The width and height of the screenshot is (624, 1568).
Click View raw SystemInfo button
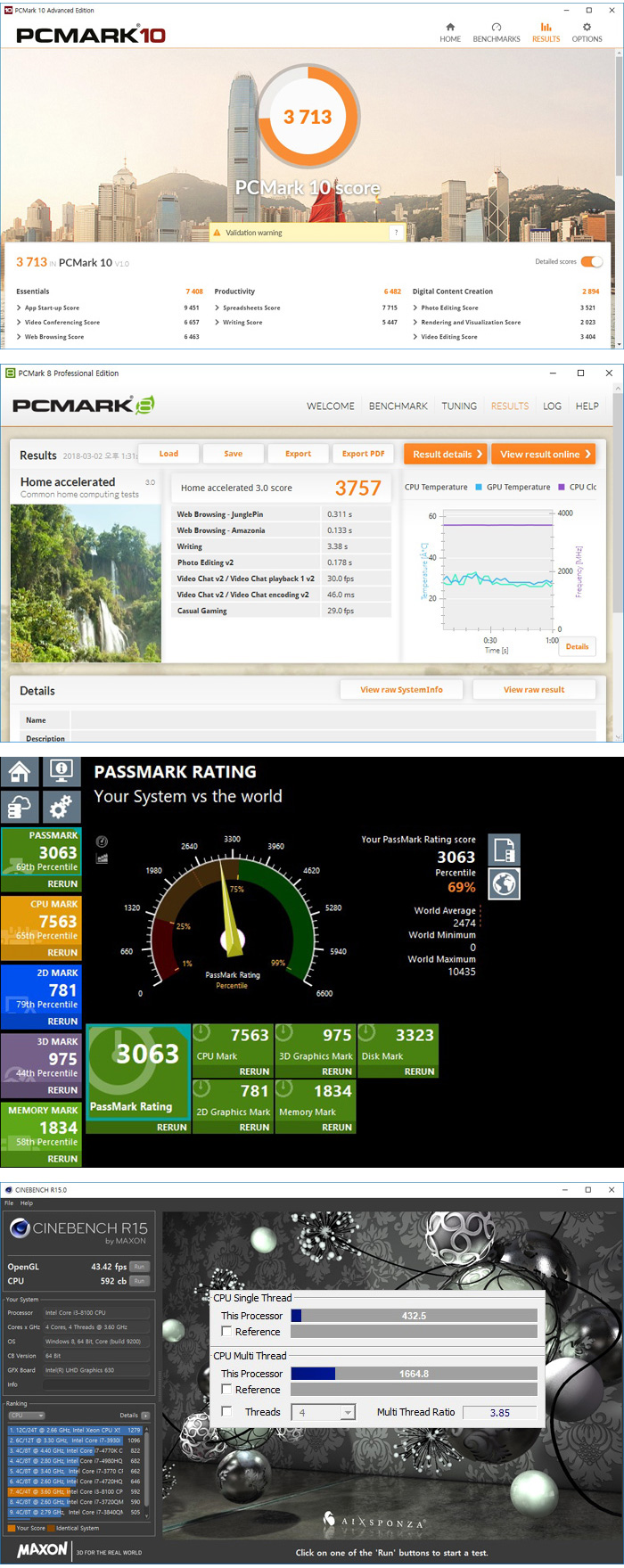402,690
